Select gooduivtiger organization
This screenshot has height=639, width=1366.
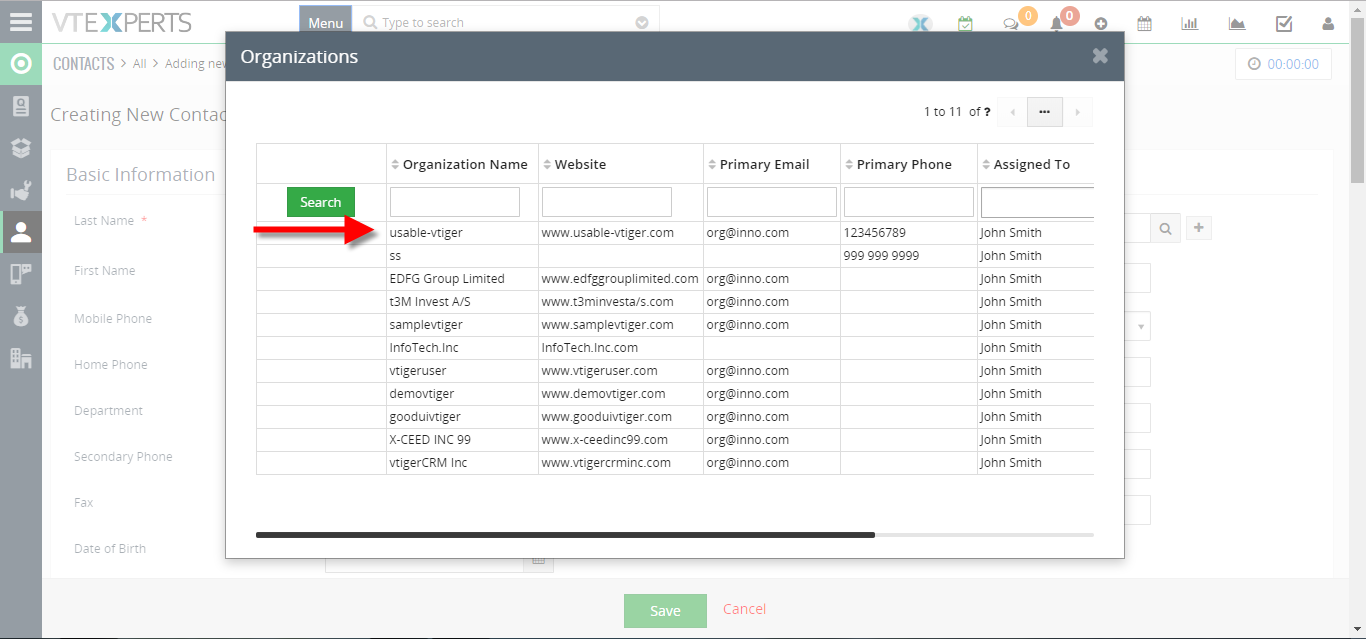[x=425, y=417]
